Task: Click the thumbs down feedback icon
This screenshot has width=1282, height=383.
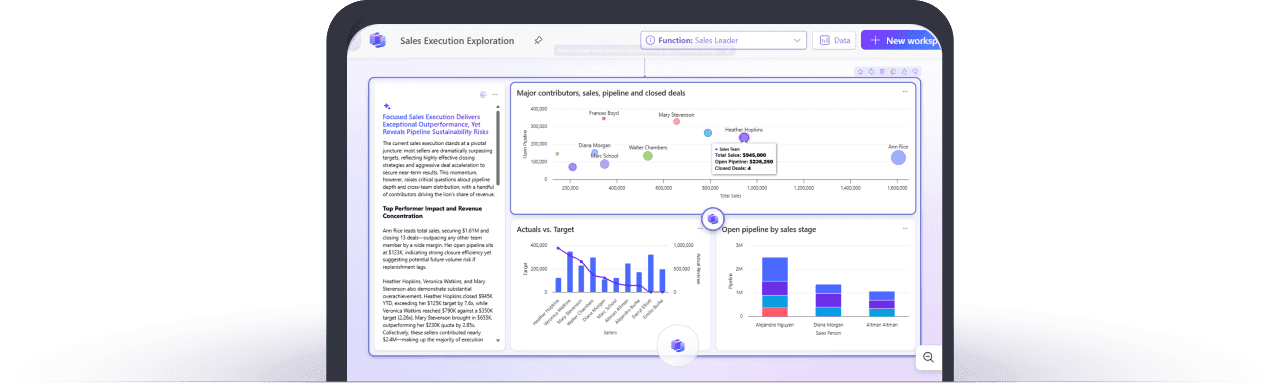Action: pos(915,71)
